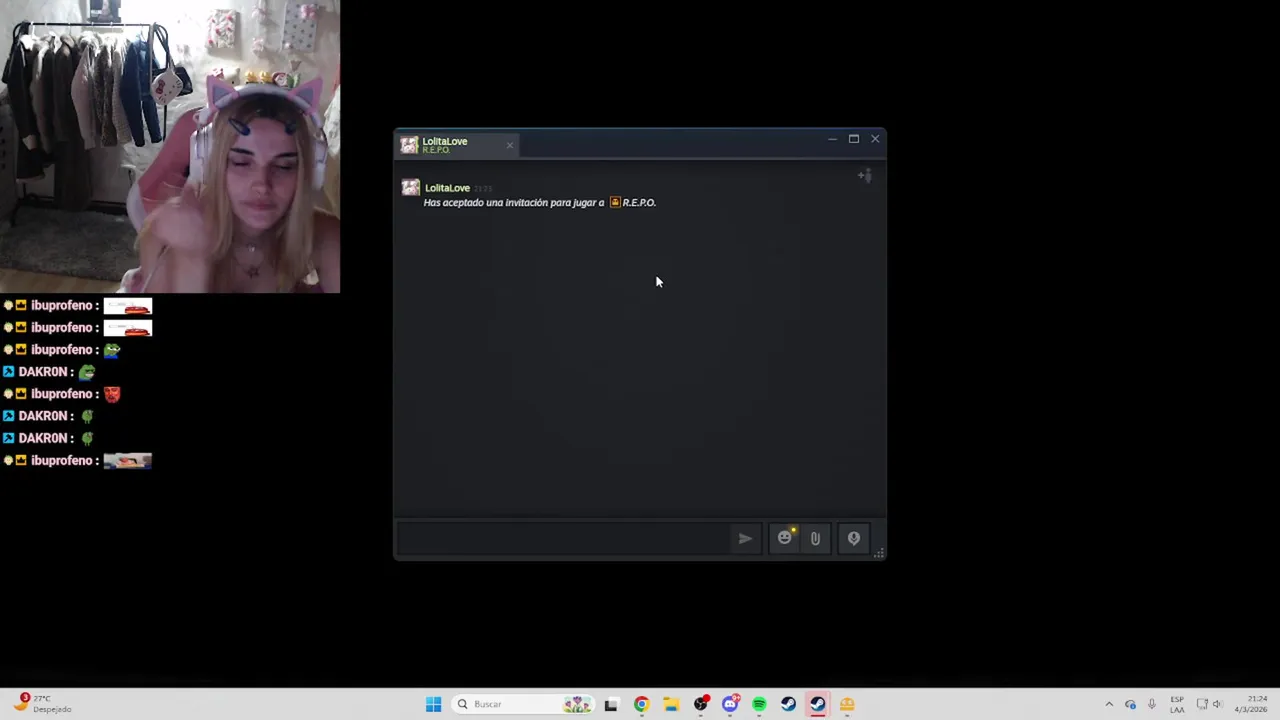Click LolitaLove's avatar in the chat message
Screen dimensions: 1280x720
[410, 188]
